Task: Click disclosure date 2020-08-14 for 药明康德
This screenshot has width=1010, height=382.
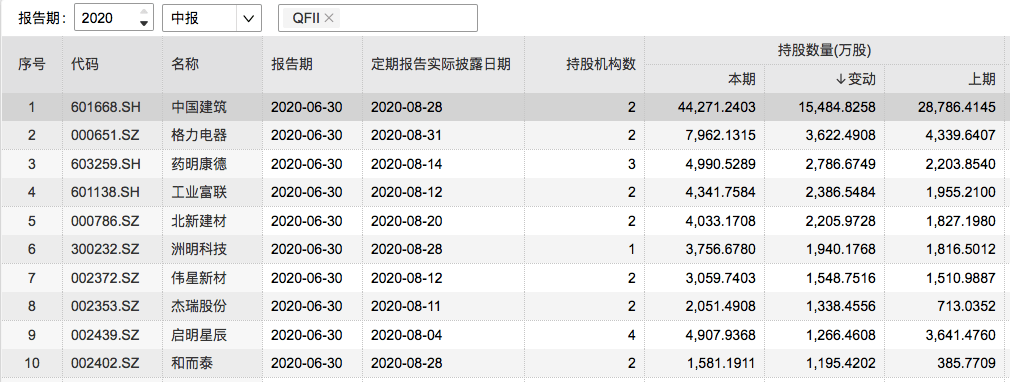Action: coord(406,164)
